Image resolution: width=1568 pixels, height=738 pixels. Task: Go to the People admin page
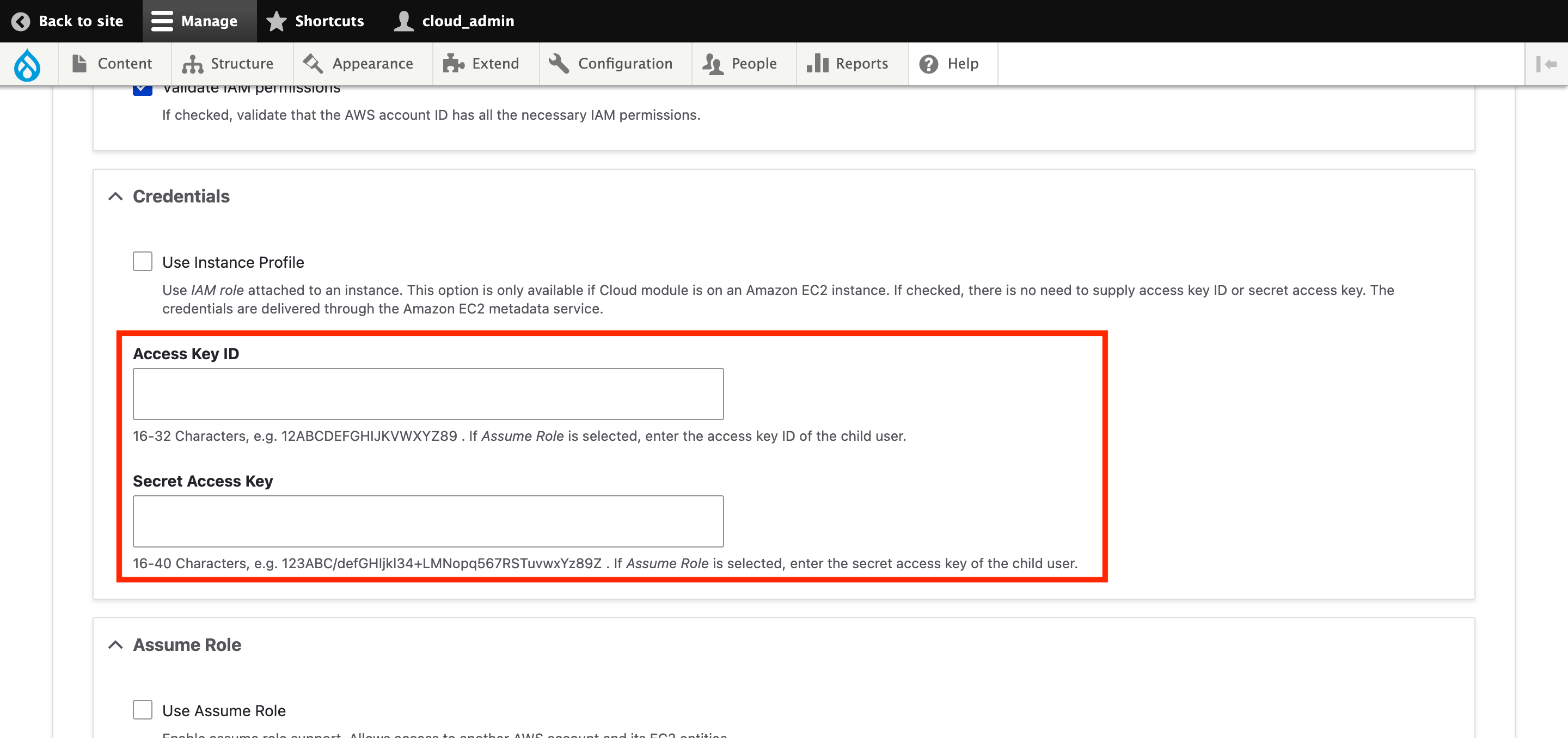(x=754, y=64)
